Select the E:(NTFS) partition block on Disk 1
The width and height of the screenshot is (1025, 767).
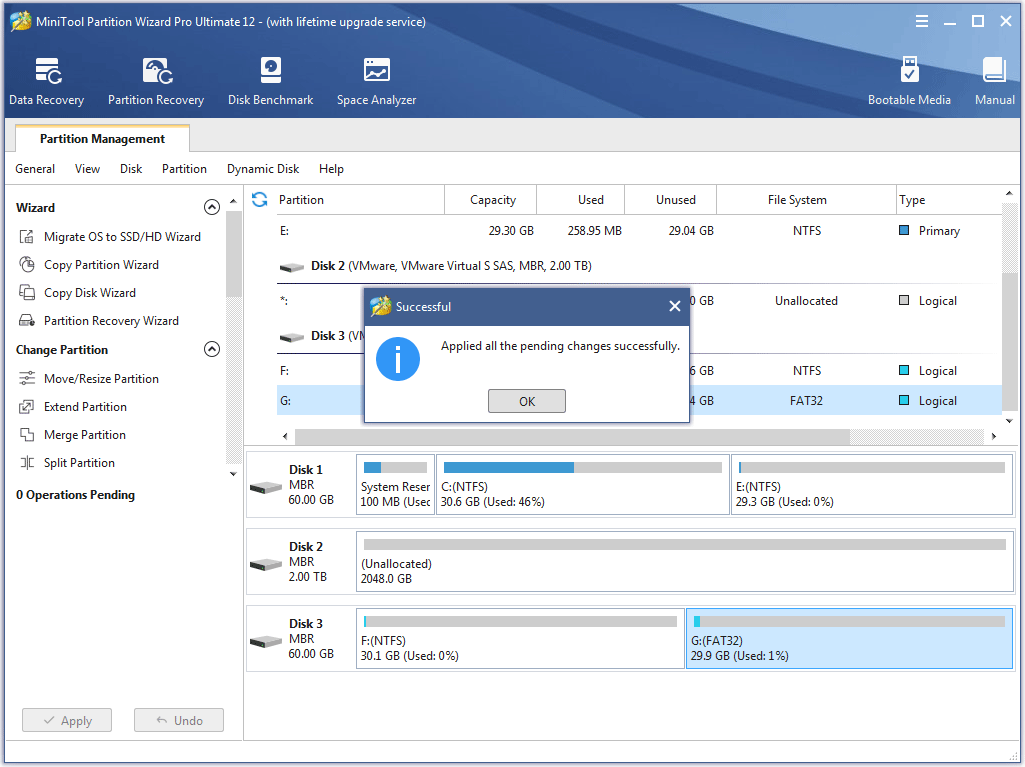pyautogui.click(x=872, y=485)
